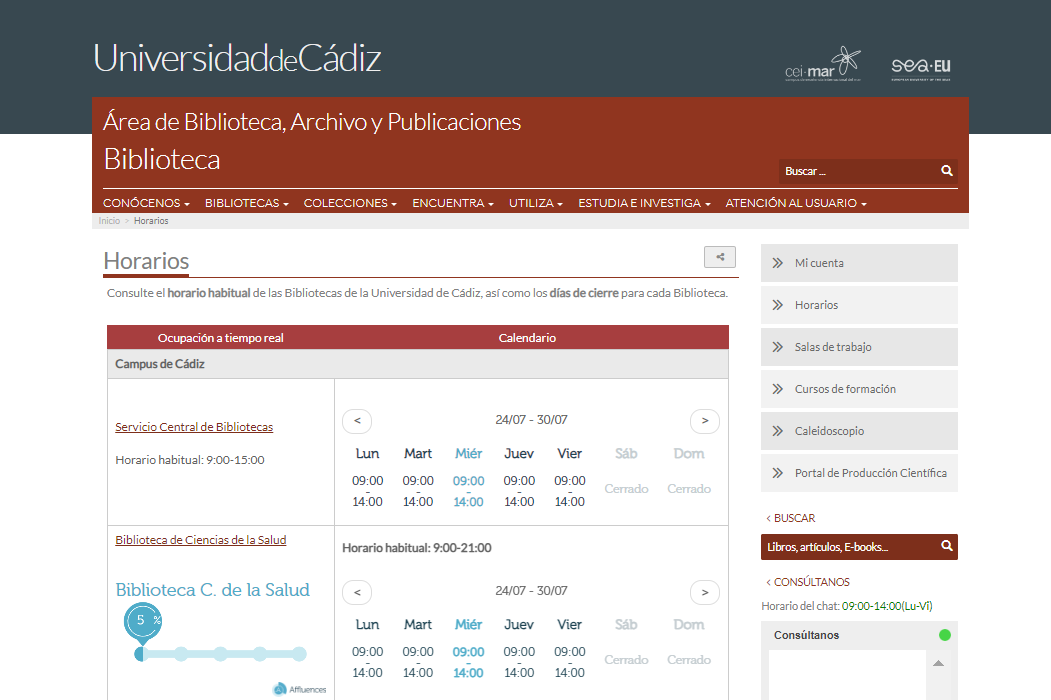Viewport: 1051px width, 700px height.
Task: Click the Affluences logo
Action: (x=300, y=689)
